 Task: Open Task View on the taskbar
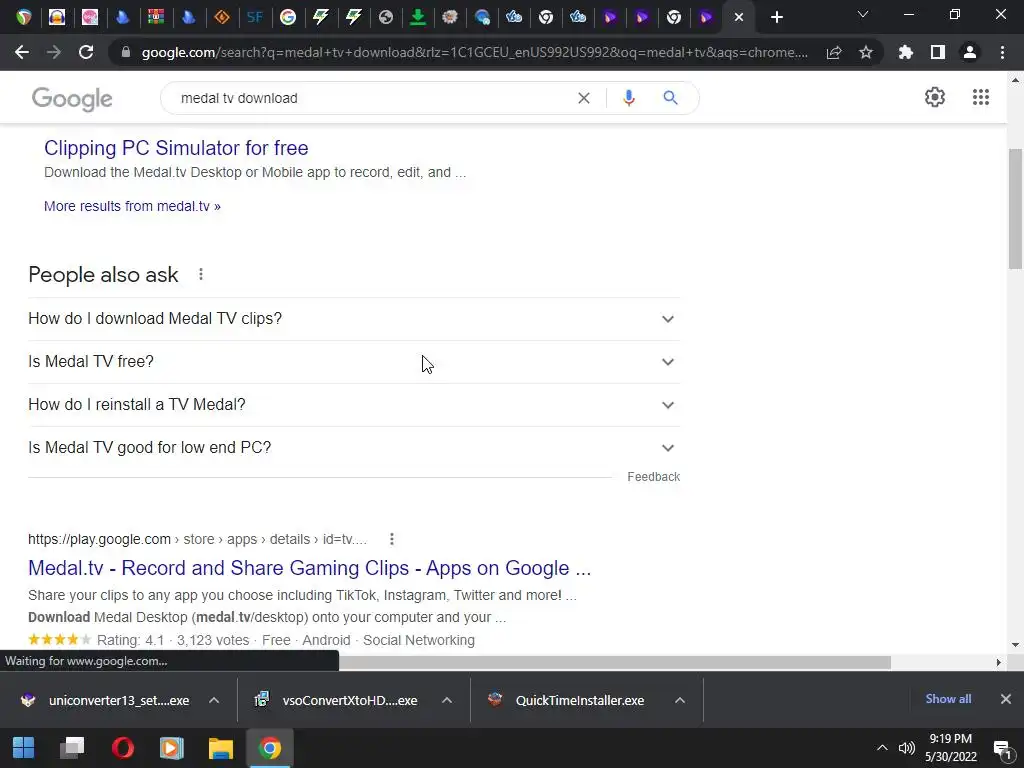[72, 748]
